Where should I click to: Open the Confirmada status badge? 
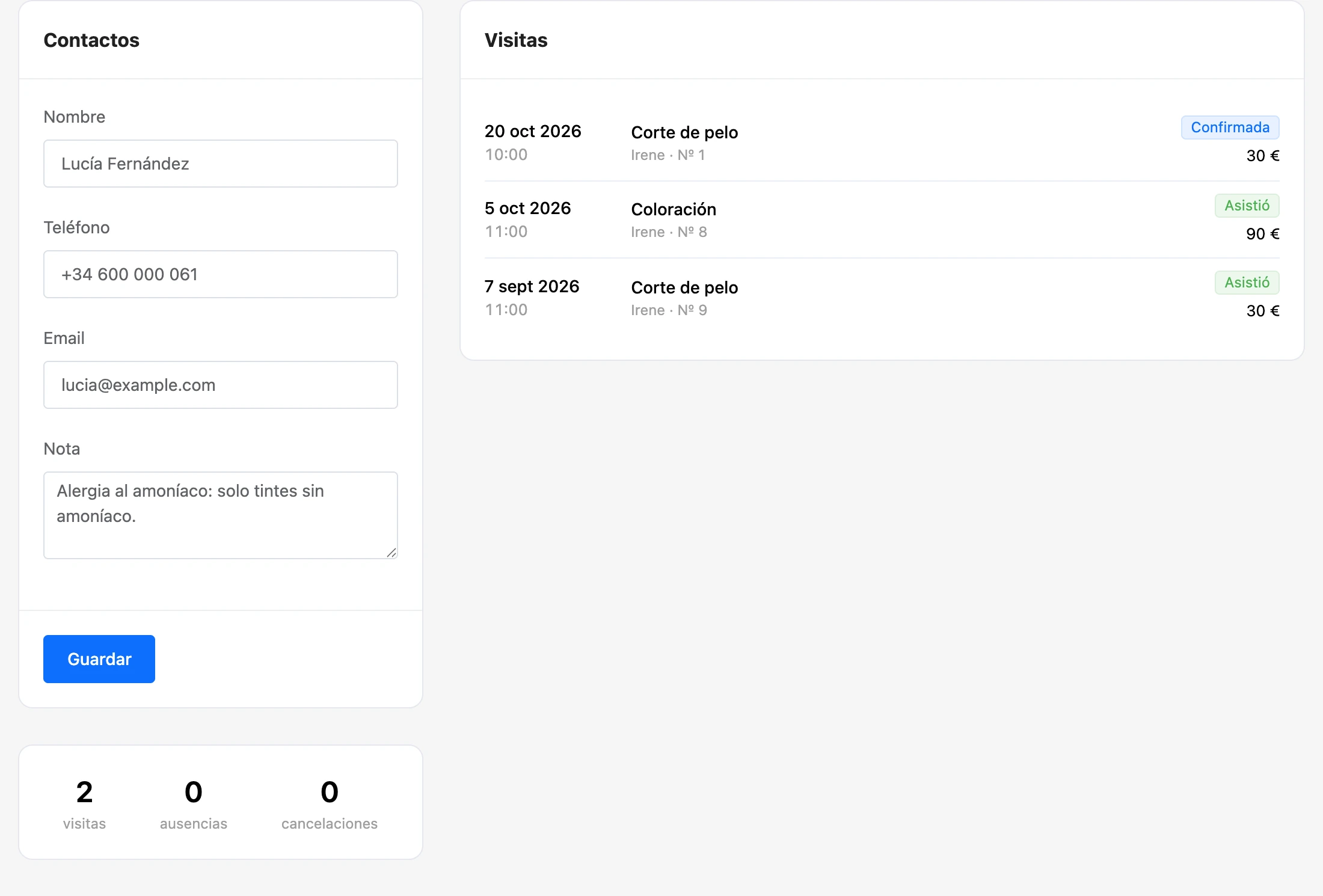(1230, 127)
